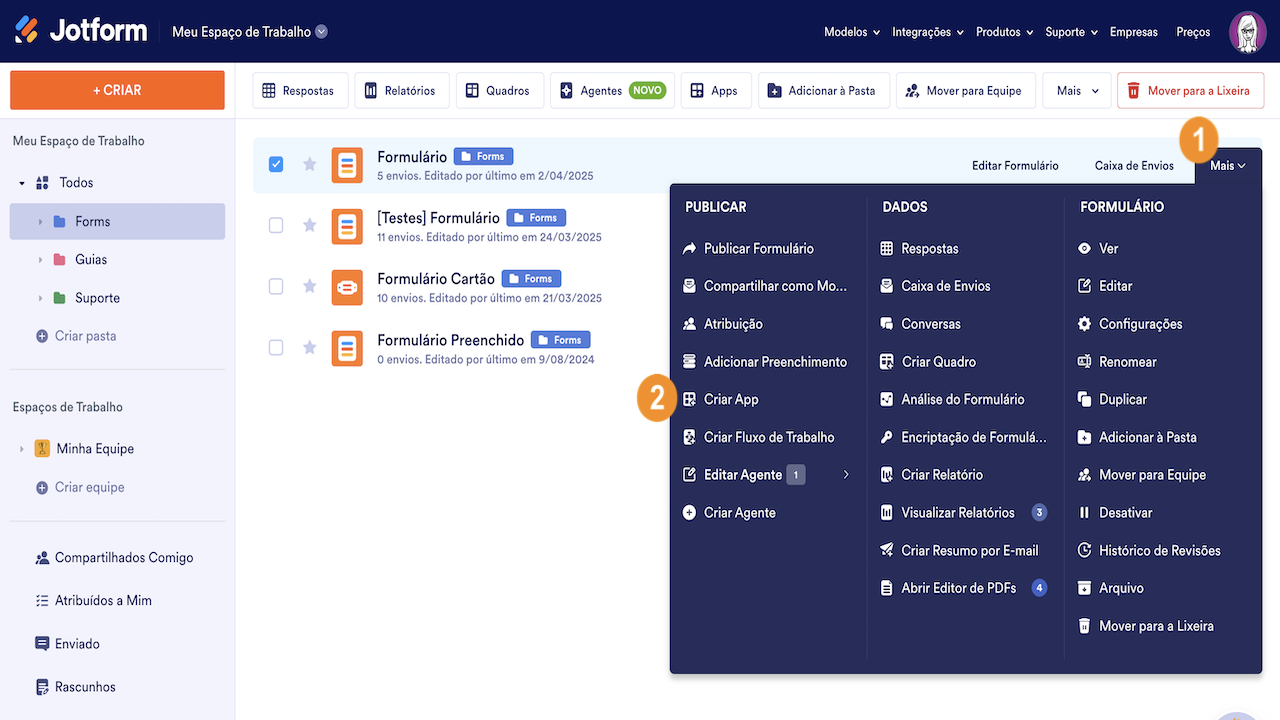
Task: Select the Forms folder in the sidebar
Action: pyautogui.click(x=117, y=221)
